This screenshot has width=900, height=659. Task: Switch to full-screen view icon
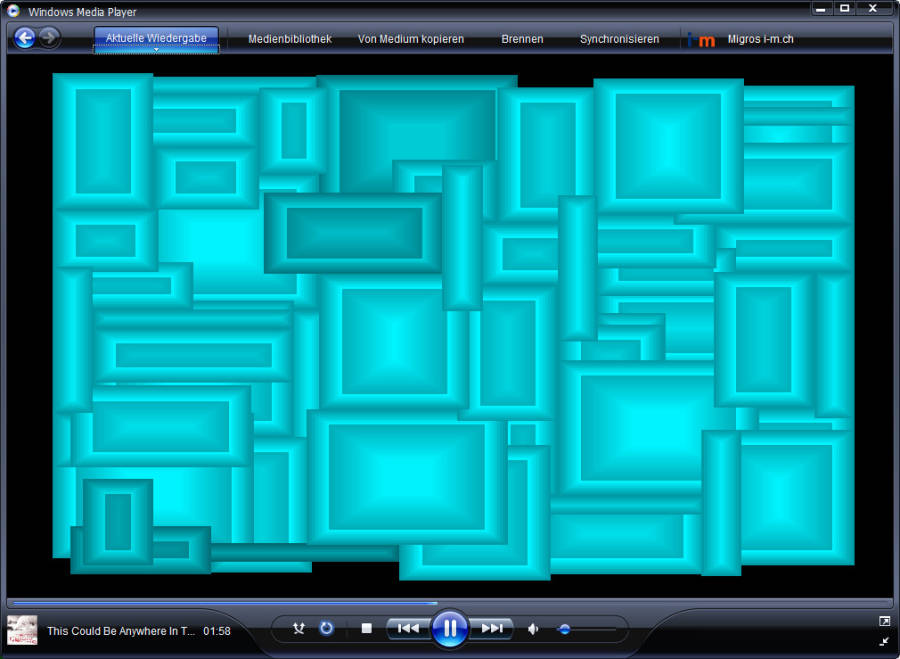[884, 621]
